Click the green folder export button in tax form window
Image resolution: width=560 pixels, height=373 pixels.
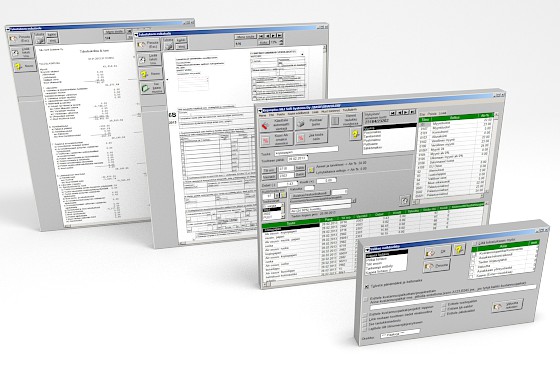pyautogui.click(x=152, y=88)
